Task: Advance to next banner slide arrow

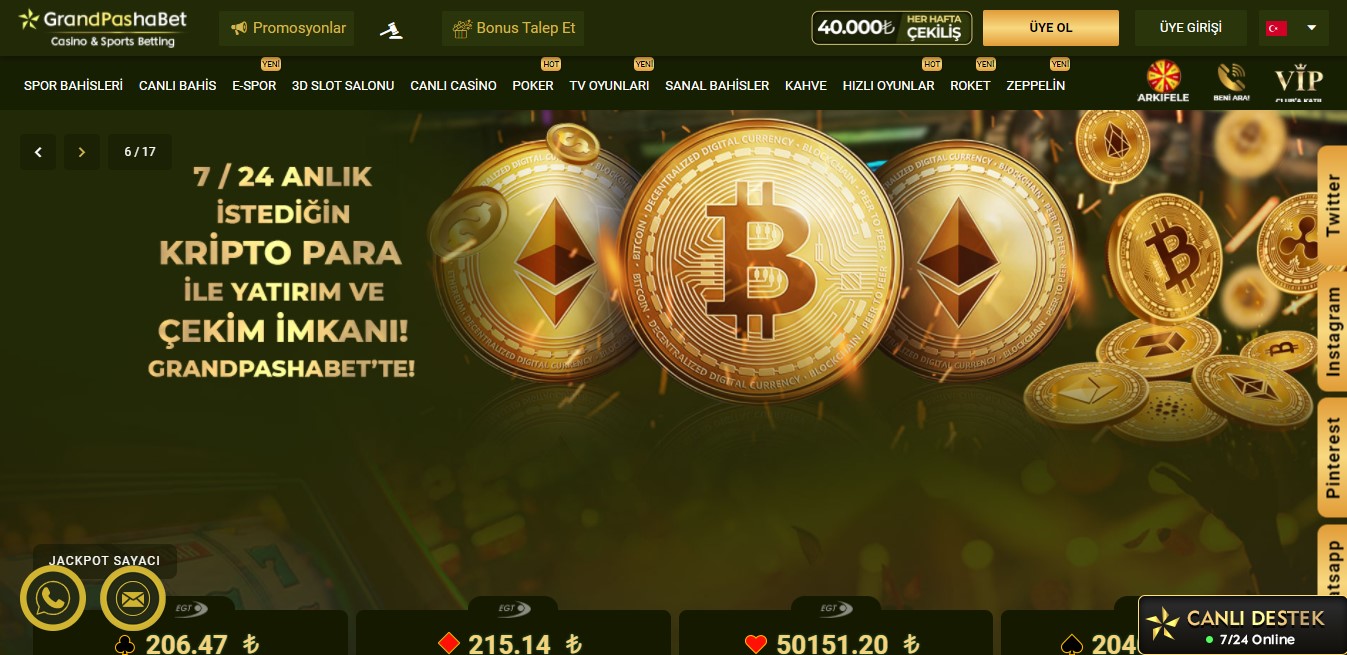Action: pos(82,152)
